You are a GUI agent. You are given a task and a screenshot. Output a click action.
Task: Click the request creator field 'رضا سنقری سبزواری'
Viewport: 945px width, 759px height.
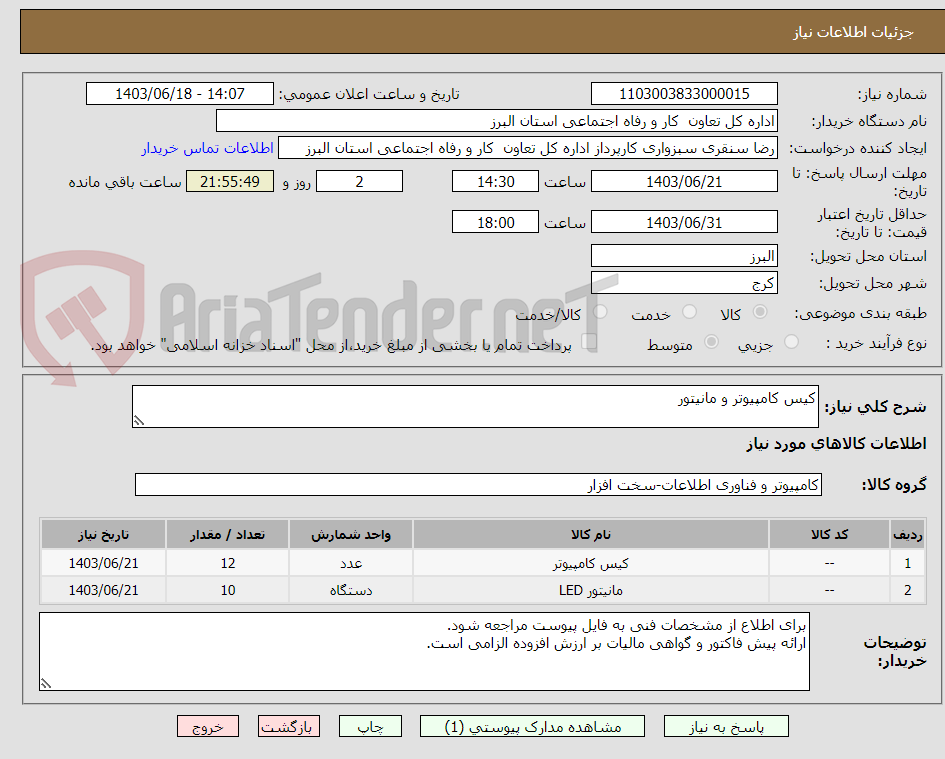[528, 148]
